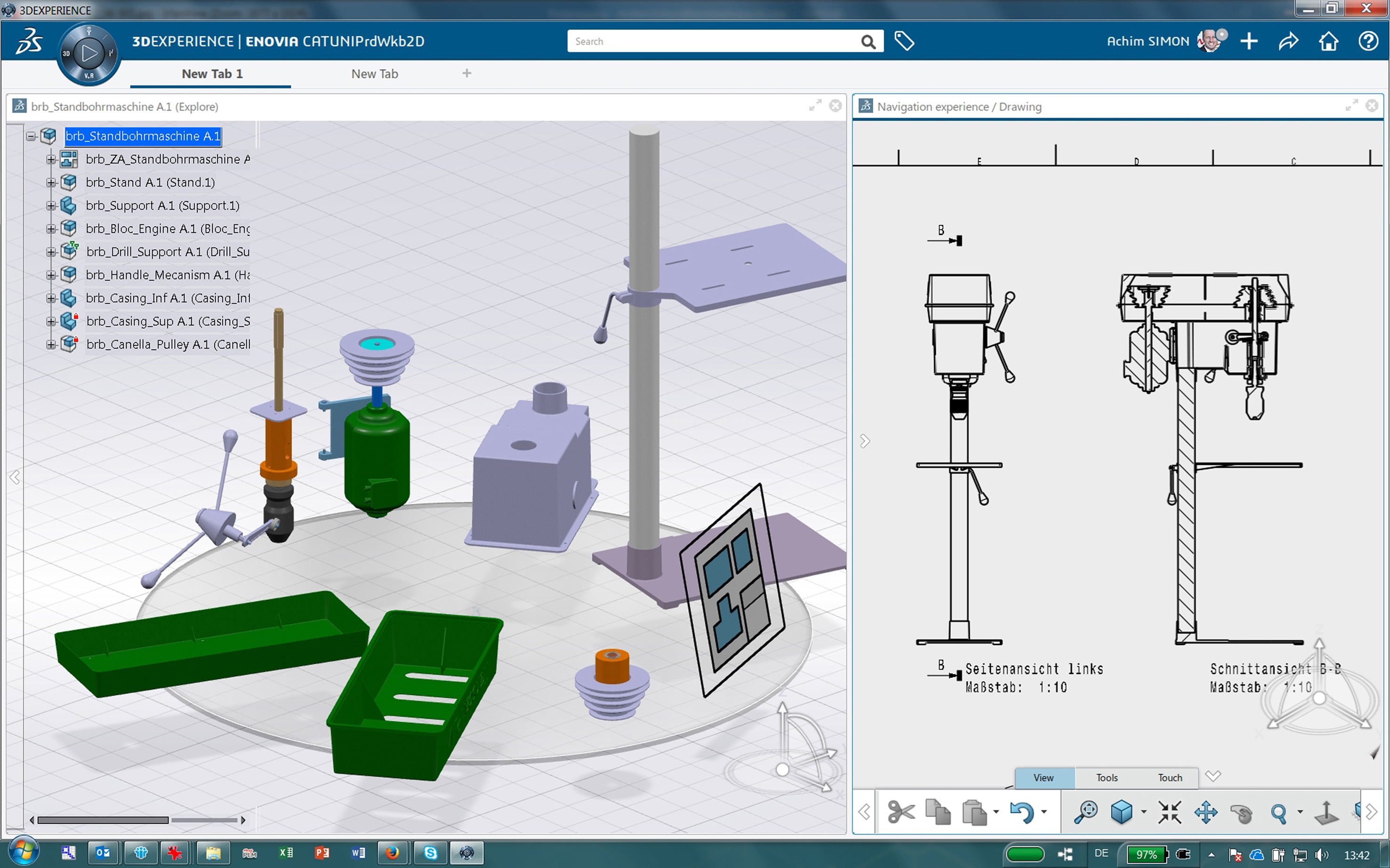Select the Zoom Area magnifier tool

[1085, 812]
